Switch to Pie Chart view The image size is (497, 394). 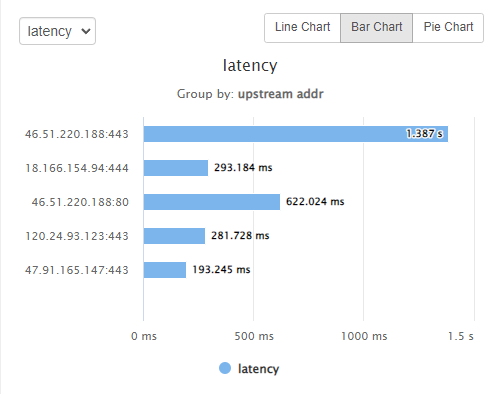pos(448,28)
